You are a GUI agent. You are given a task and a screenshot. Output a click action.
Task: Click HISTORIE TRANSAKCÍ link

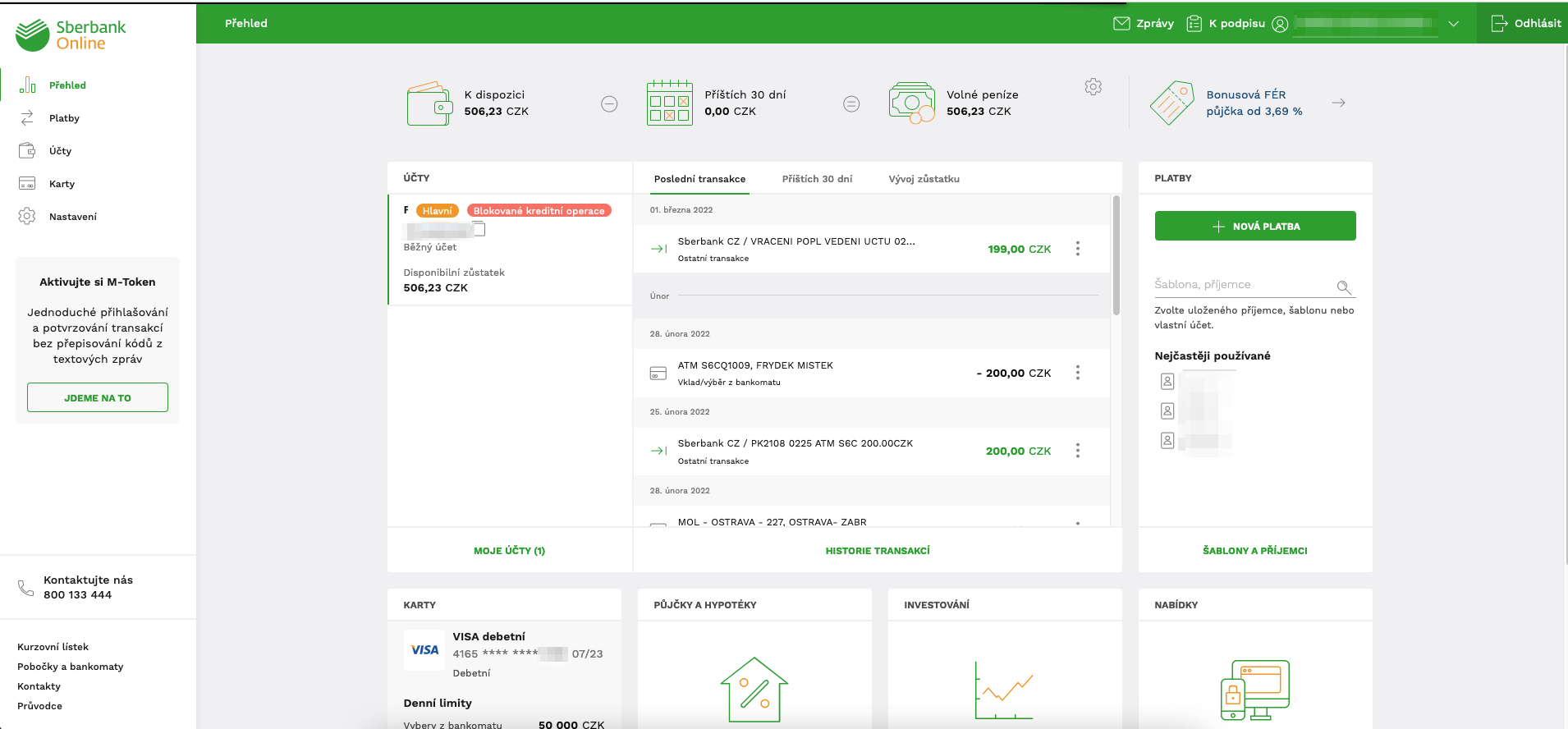(x=878, y=551)
